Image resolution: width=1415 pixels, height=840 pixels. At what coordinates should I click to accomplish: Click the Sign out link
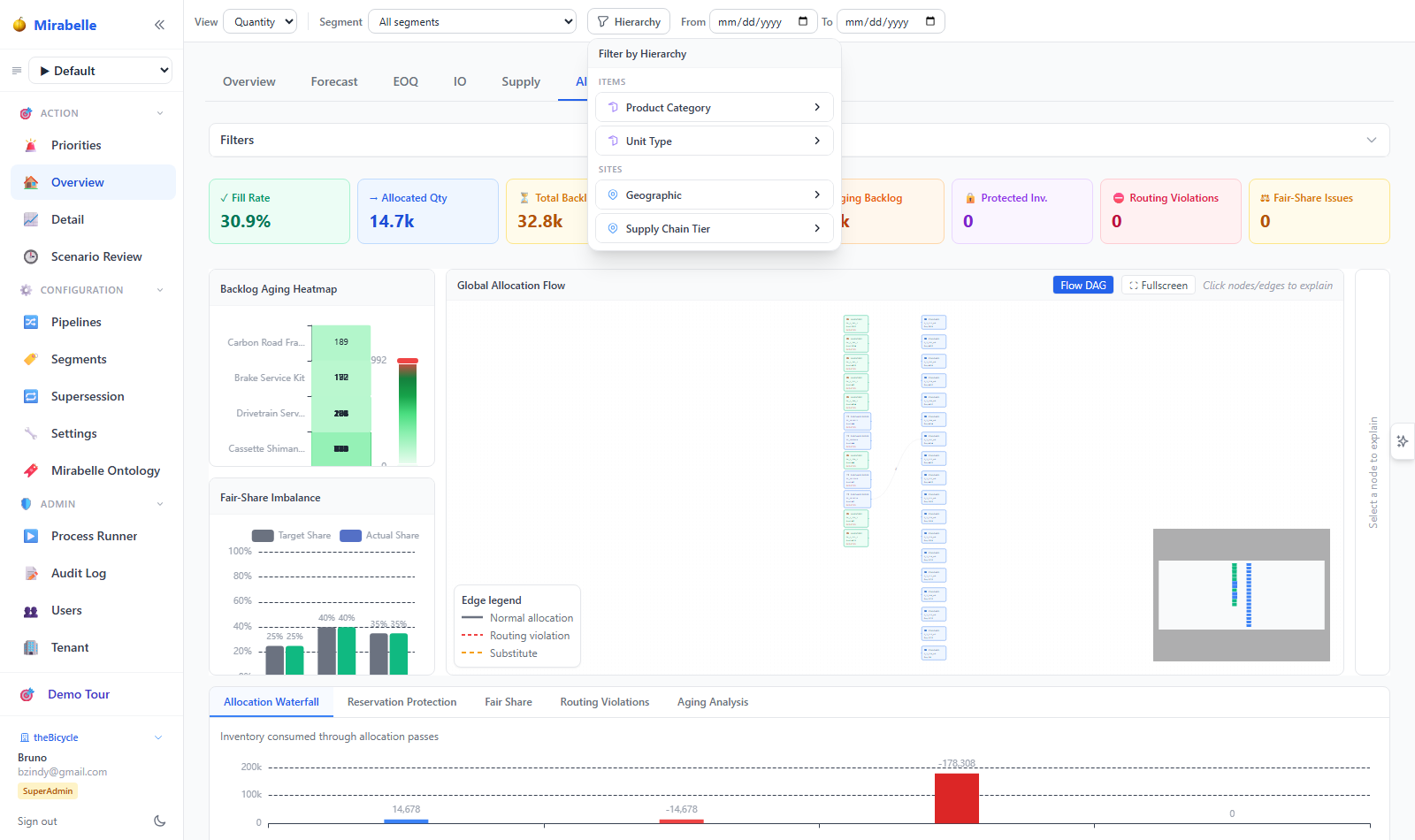pyautogui.click(x=37, y=821)
